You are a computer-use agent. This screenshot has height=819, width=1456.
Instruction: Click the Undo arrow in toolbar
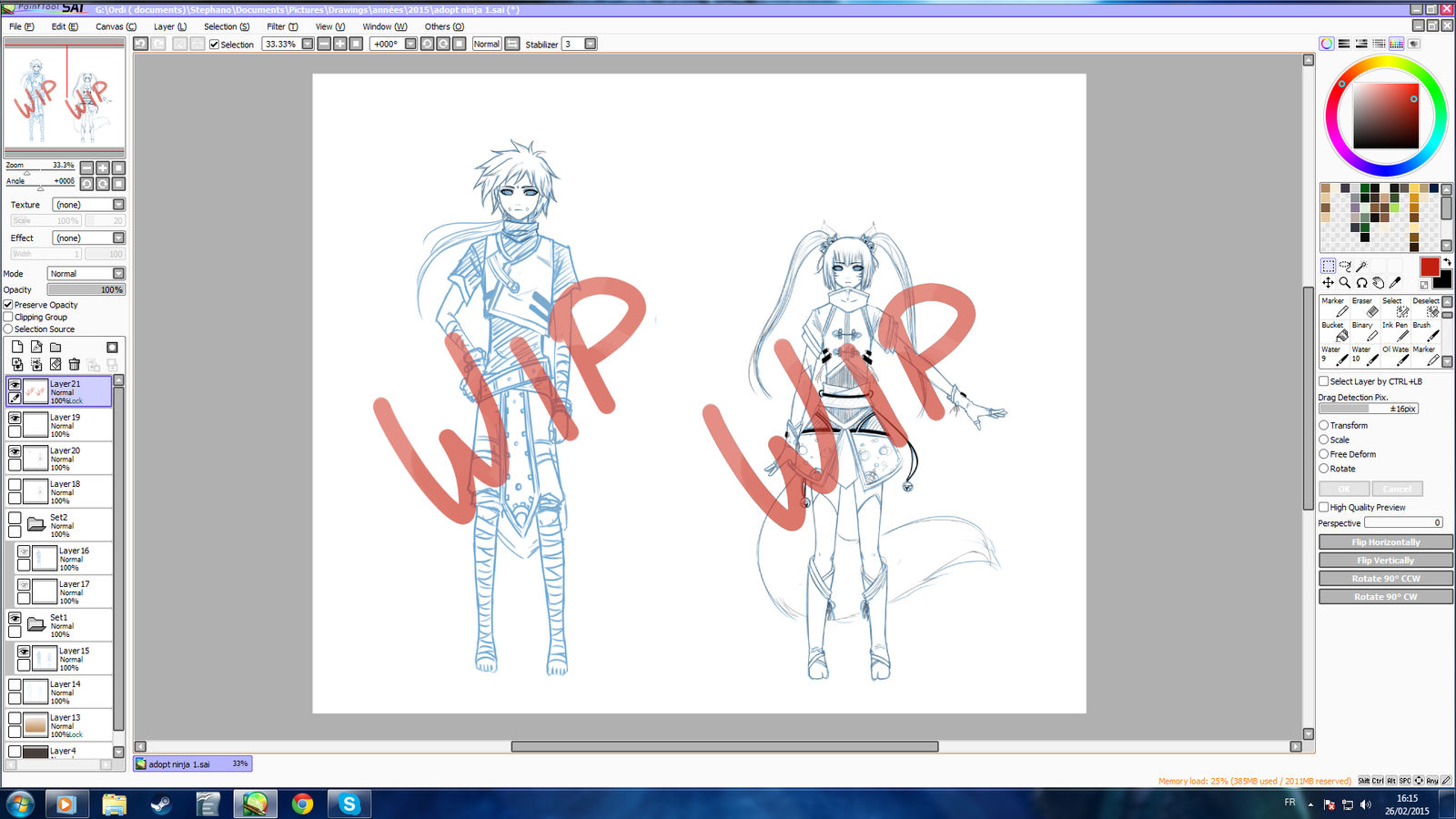coord(140,44)
